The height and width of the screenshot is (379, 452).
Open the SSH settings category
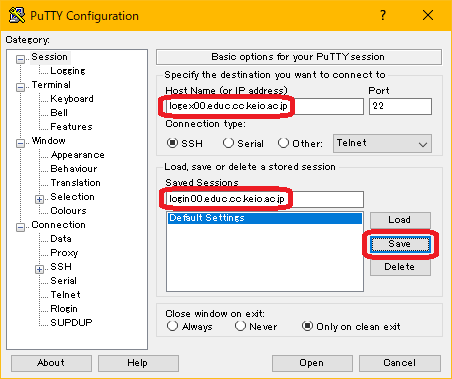click(61, 267)
